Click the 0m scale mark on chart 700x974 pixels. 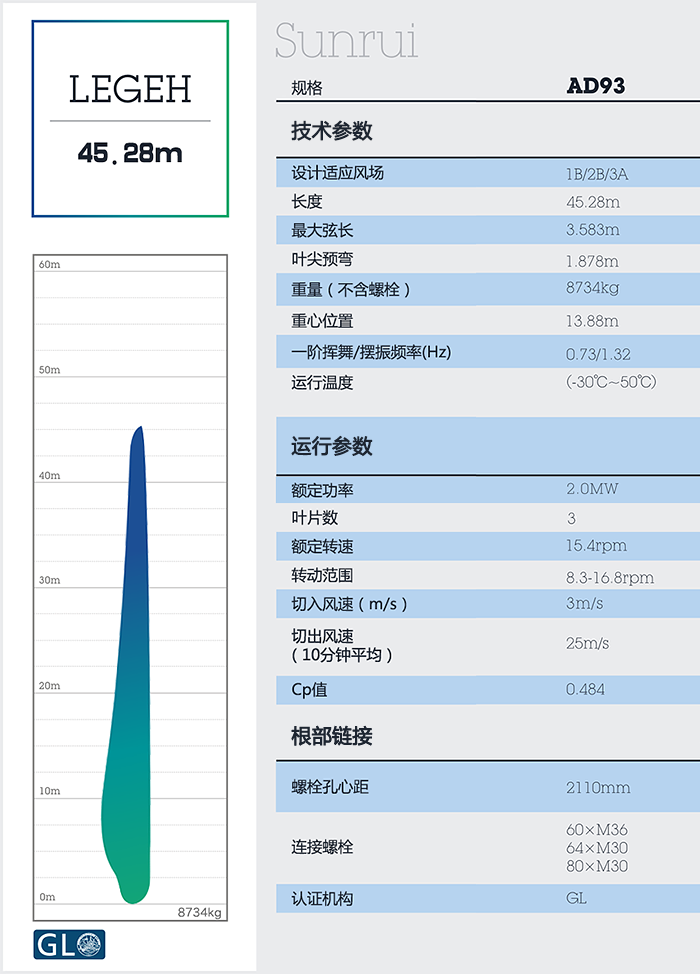(47, 896)
